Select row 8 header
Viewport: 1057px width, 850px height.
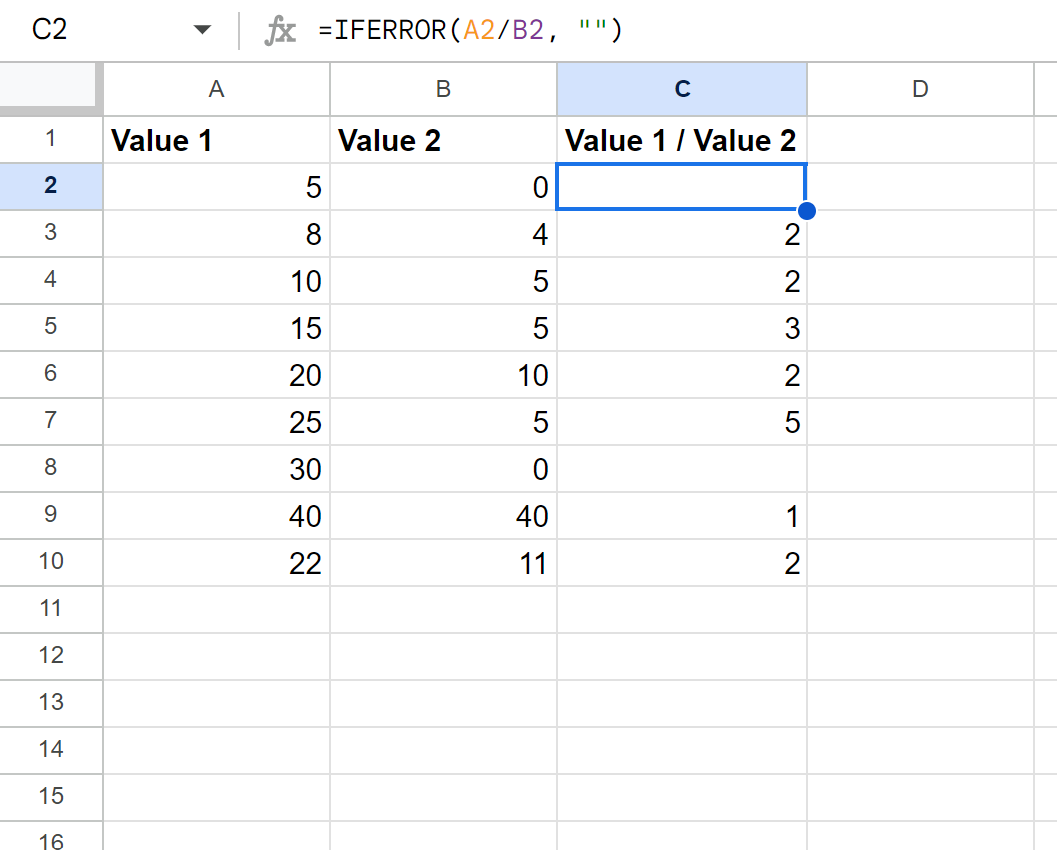[51, 468]
